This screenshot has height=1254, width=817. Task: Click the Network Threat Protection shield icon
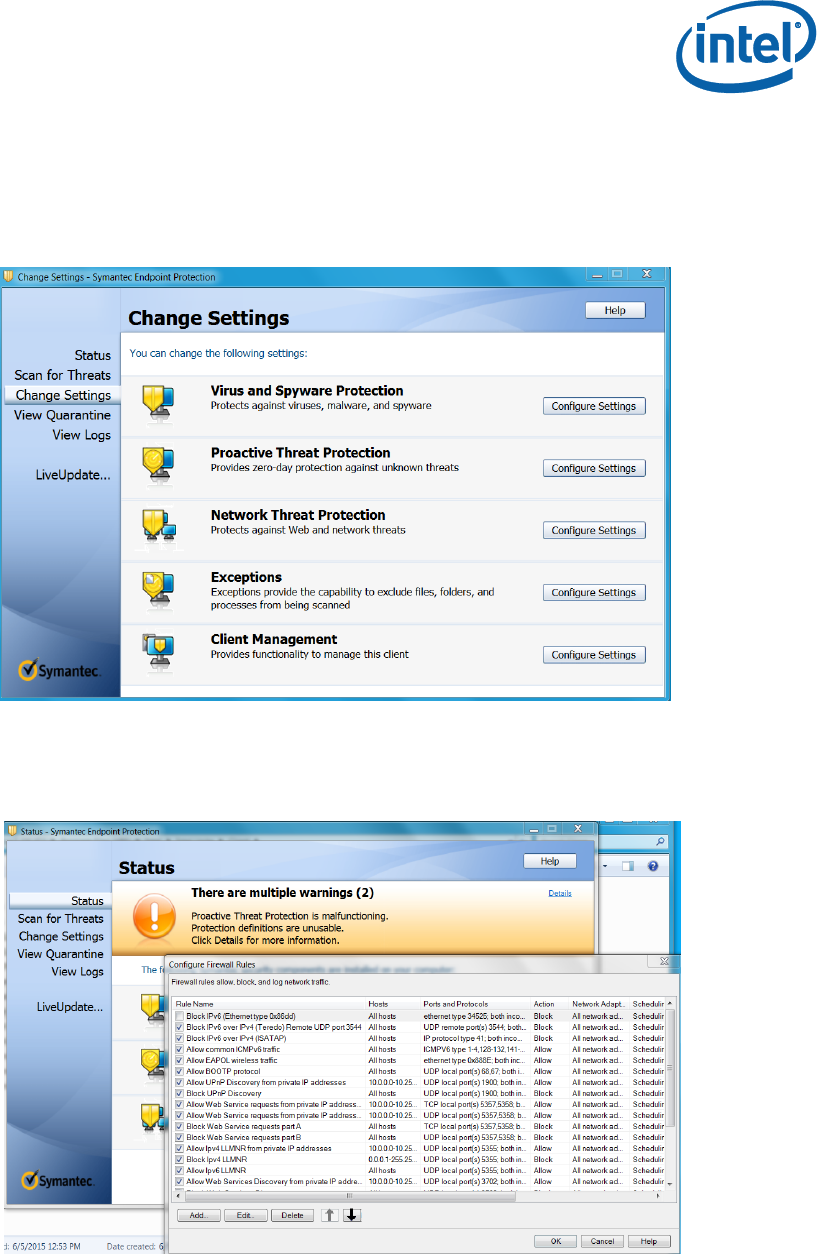(160, 523)
